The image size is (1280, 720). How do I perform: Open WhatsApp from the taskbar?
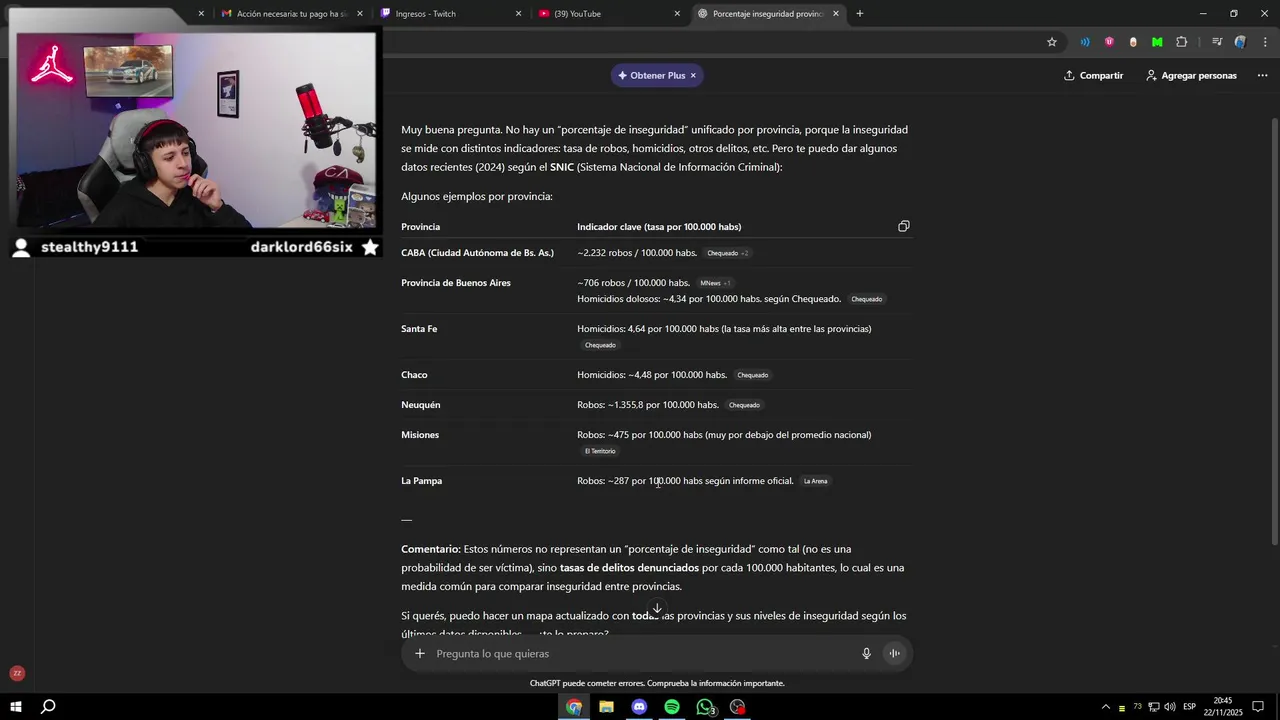click(x=705, y=707)
